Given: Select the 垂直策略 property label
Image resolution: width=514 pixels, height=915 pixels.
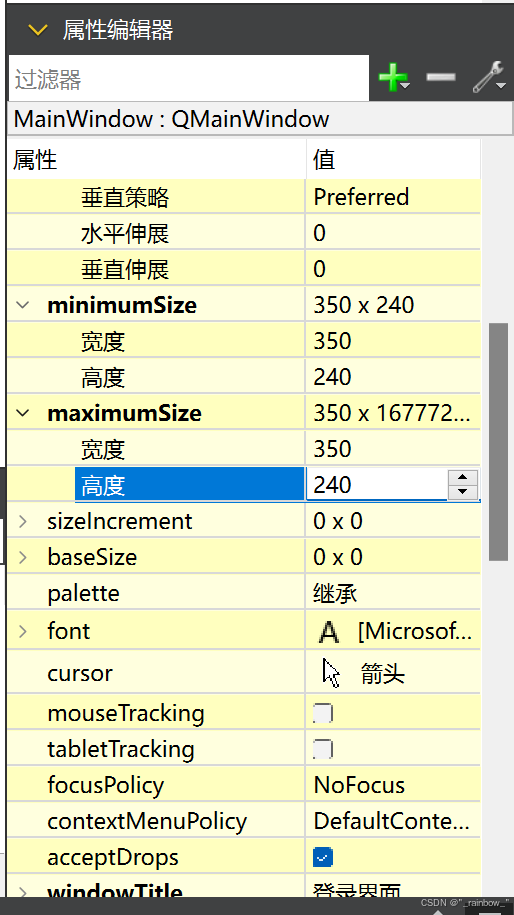Looking at the screenshot, I should (x=125, y=198).
